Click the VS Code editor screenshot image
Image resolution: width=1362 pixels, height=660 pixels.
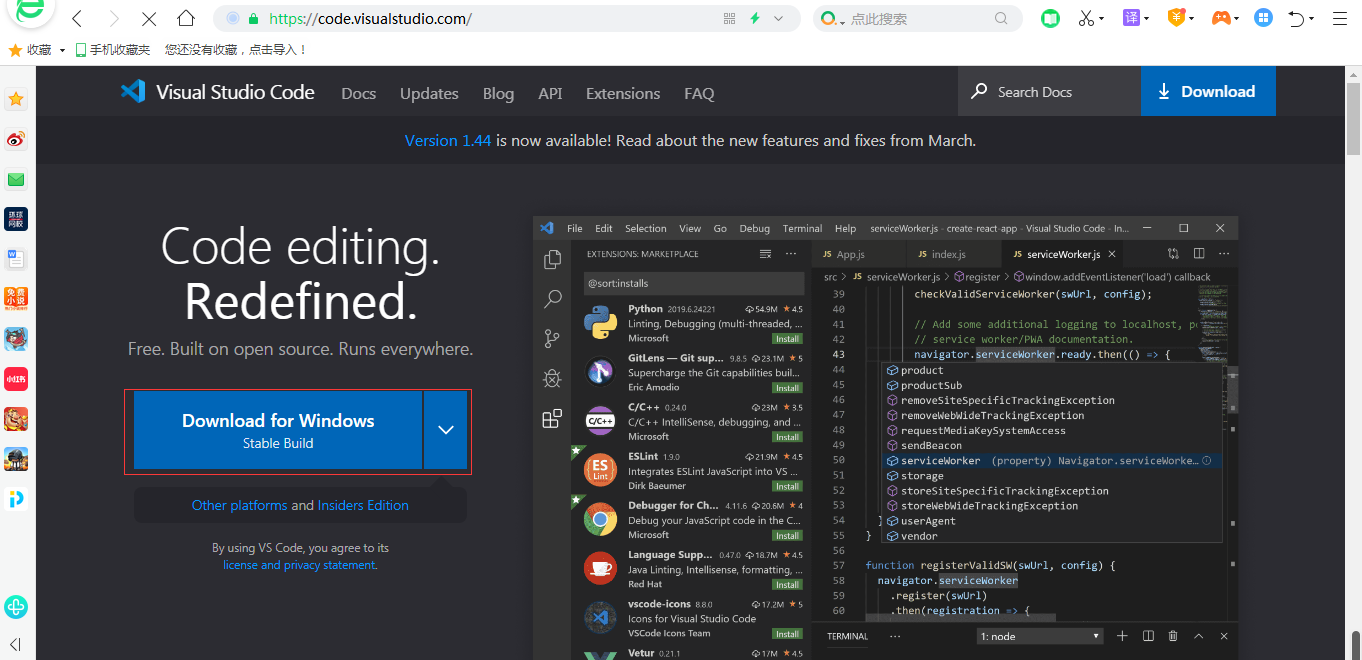point(886,438)
